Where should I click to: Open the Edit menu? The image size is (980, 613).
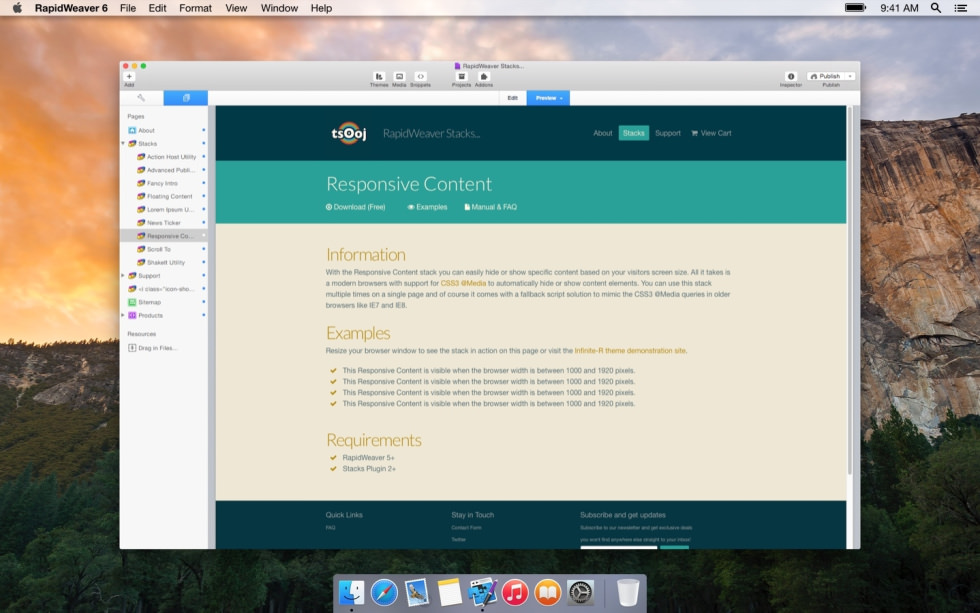point(157,8)
